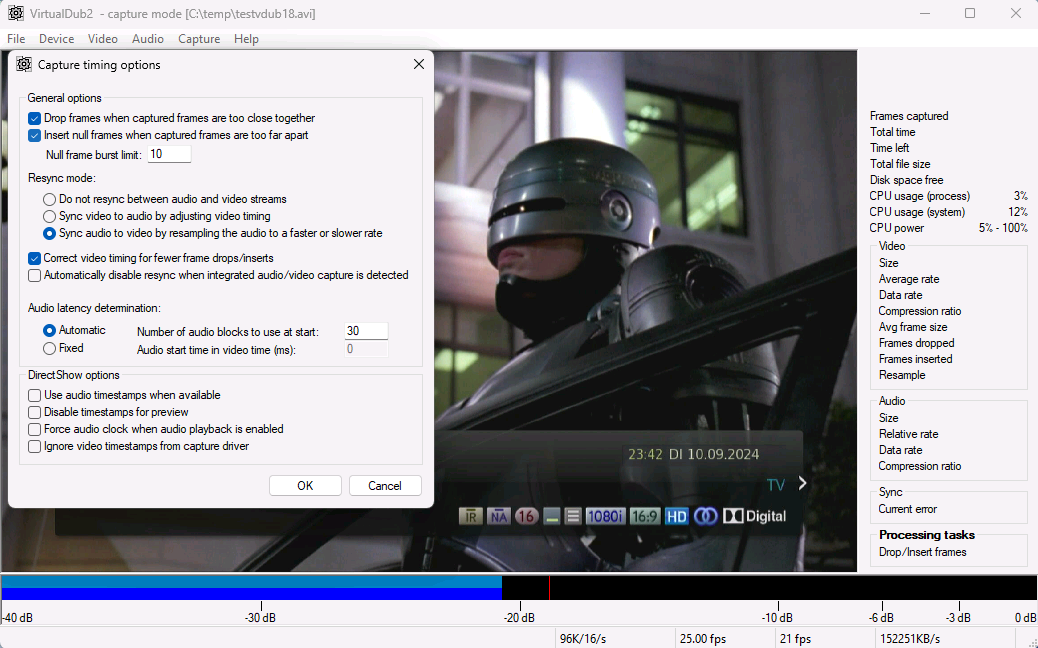Click the Current error label under Sync
The image size is (1038, 648).
[908, 509]
